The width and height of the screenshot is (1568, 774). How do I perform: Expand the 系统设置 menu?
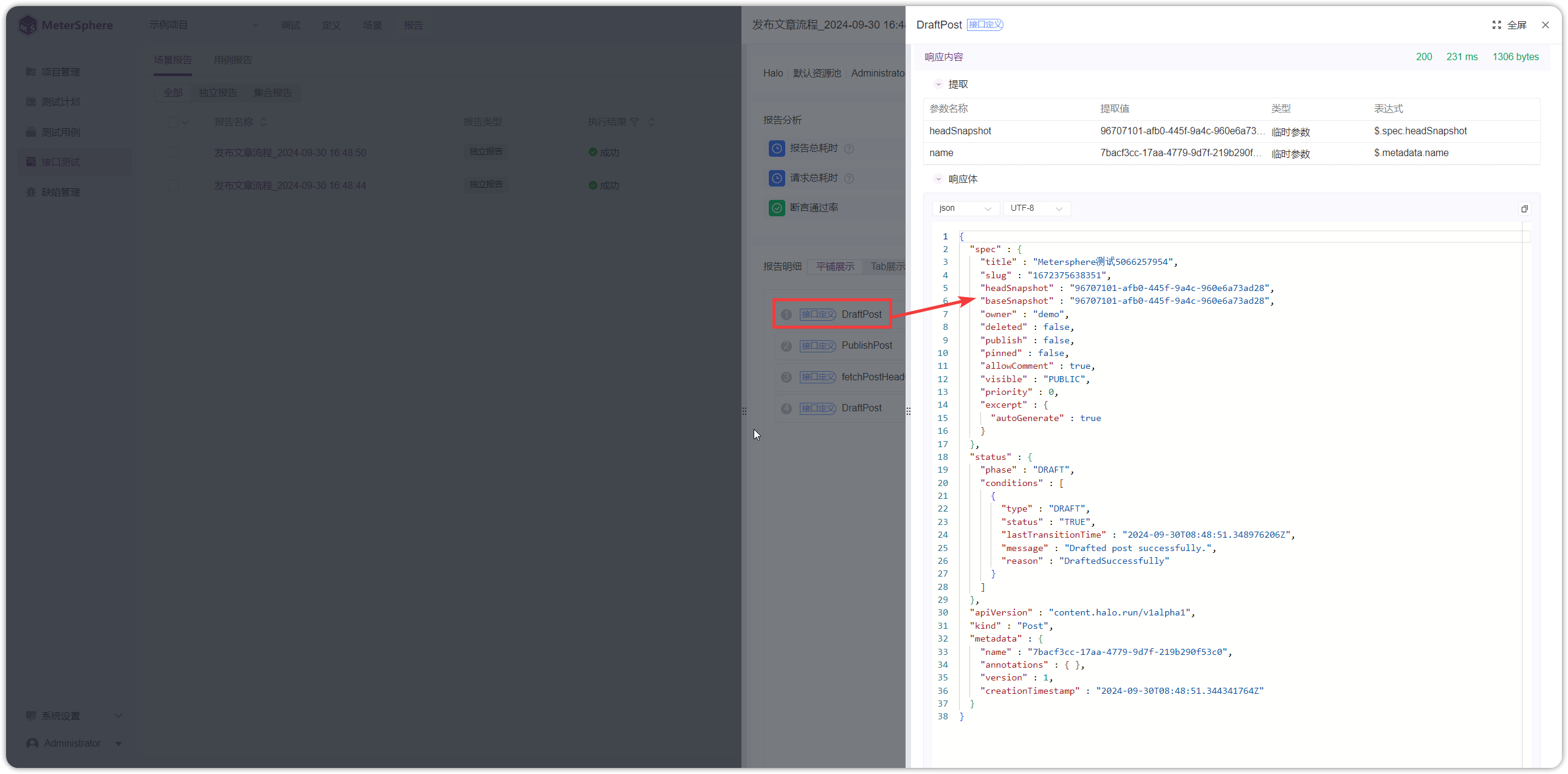(x=74, y=716)
